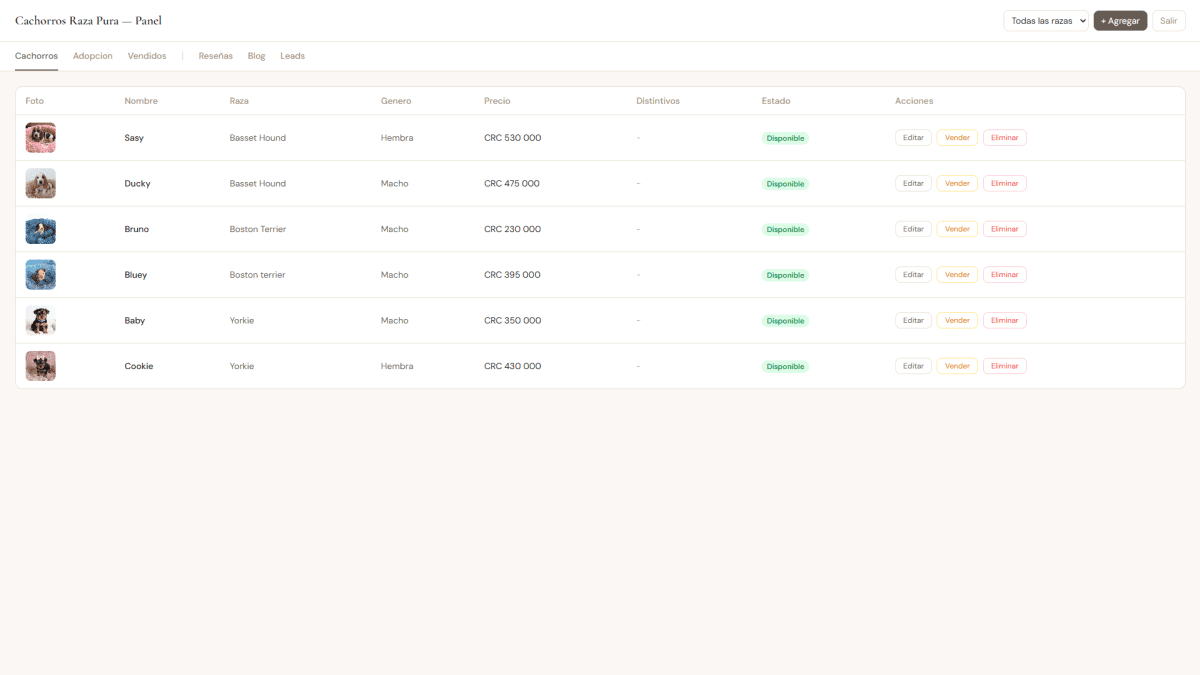Click the Disponible badge for Bluey
Screen dimensions: 1200x675
[x=785, y=275]
